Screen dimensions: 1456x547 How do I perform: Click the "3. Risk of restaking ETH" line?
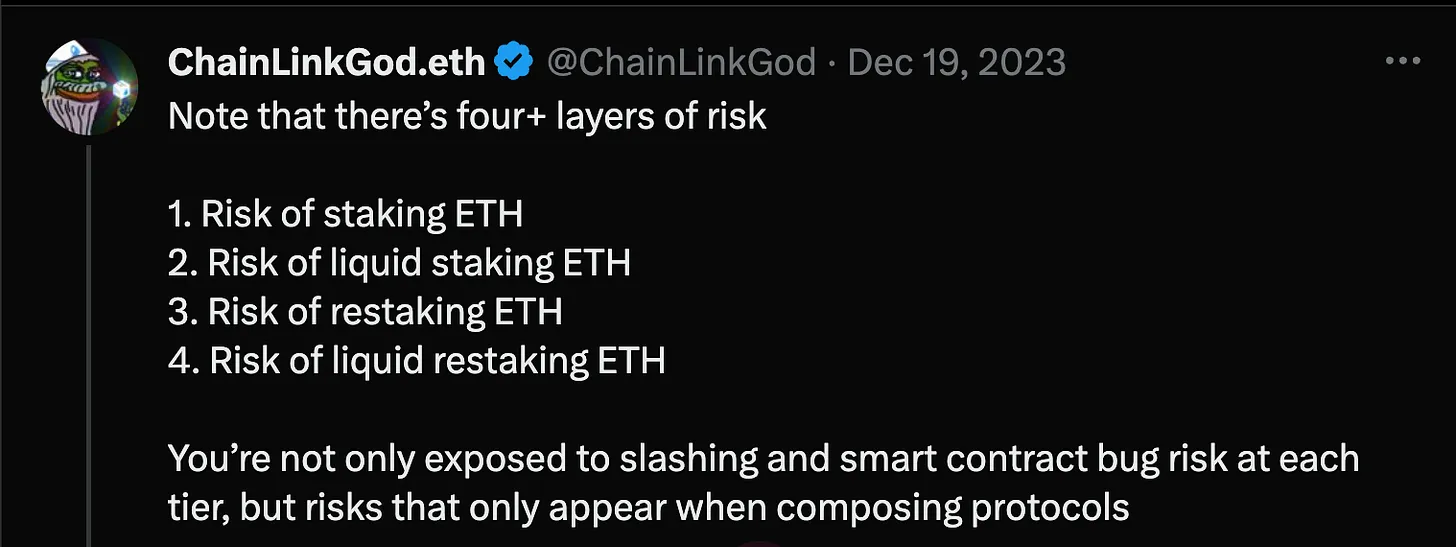click(x=365, y=311)
